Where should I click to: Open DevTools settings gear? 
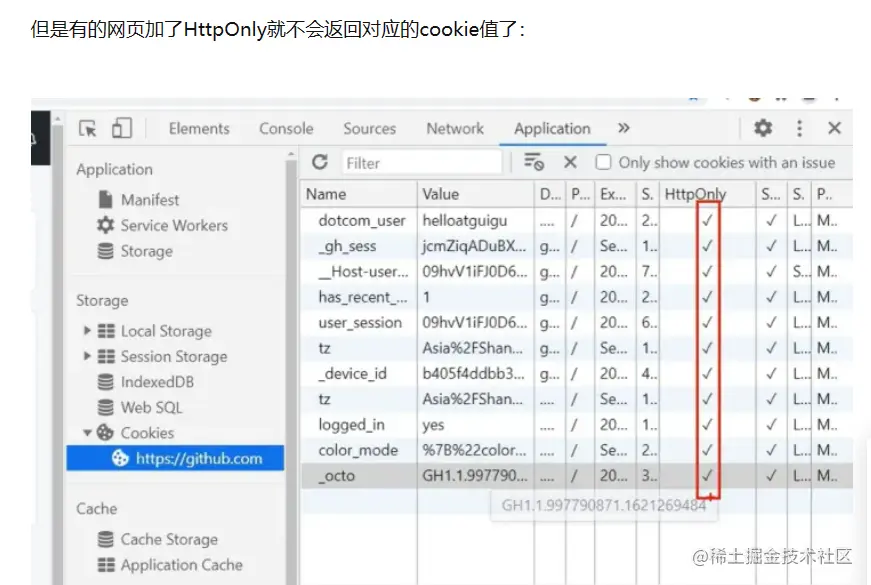pyautogui.click(x=763, y=128)
